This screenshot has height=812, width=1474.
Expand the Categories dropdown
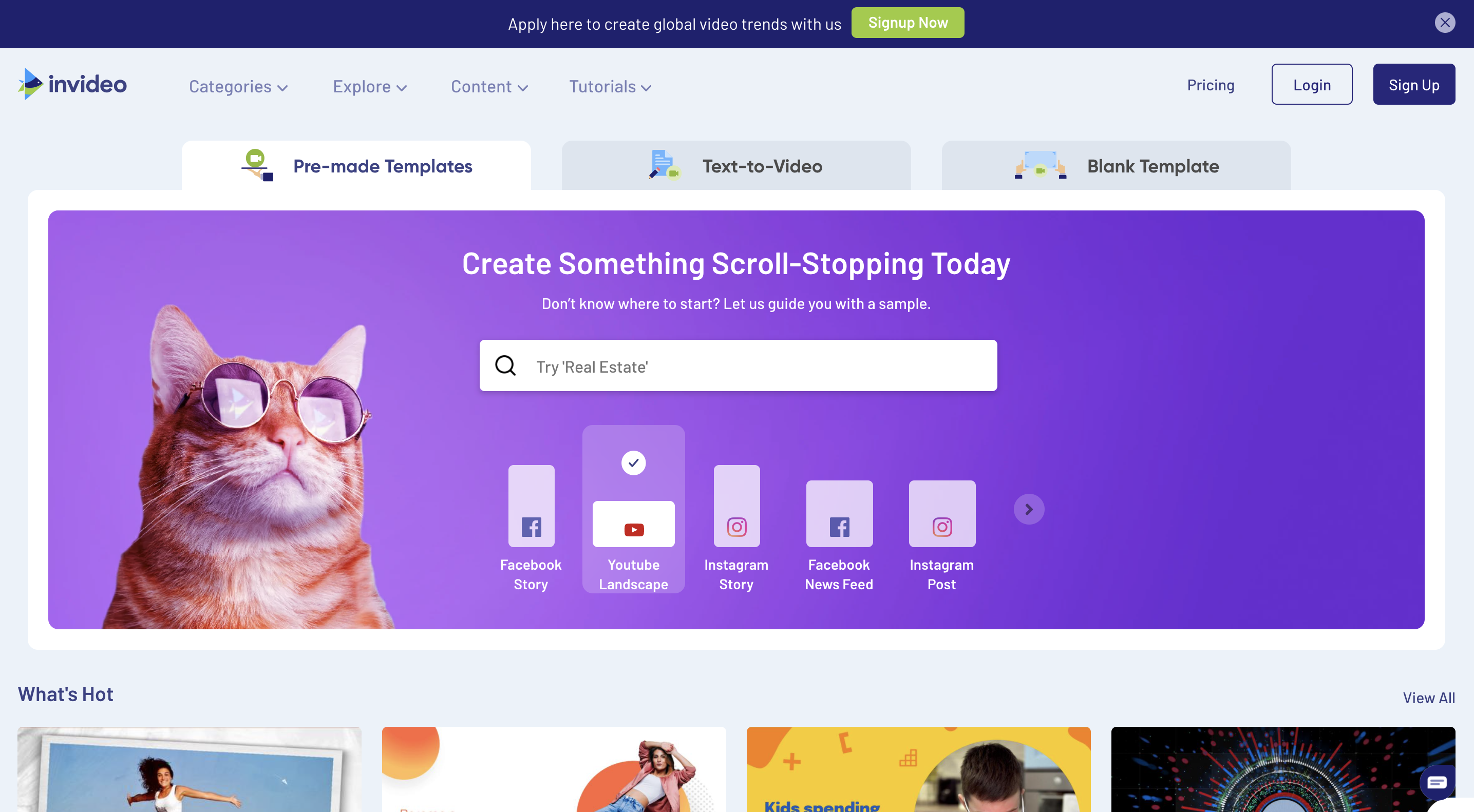click(238, 86)
